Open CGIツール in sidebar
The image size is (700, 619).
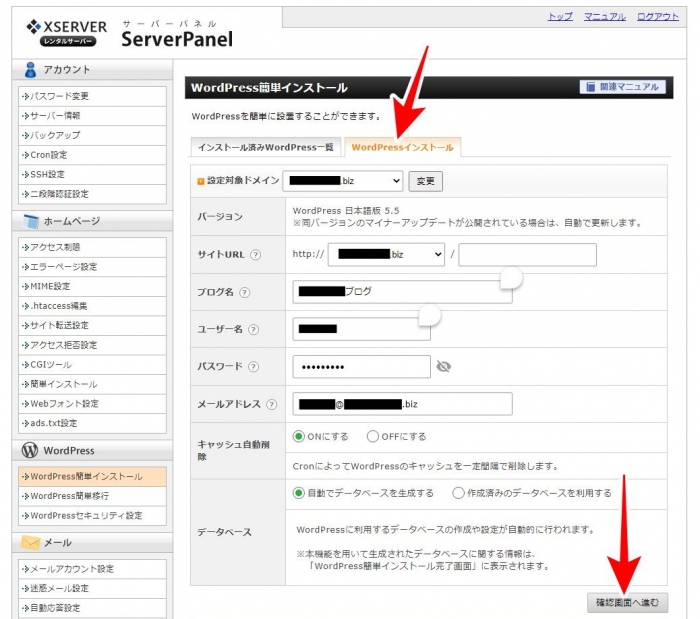click(x=92, y=365)
